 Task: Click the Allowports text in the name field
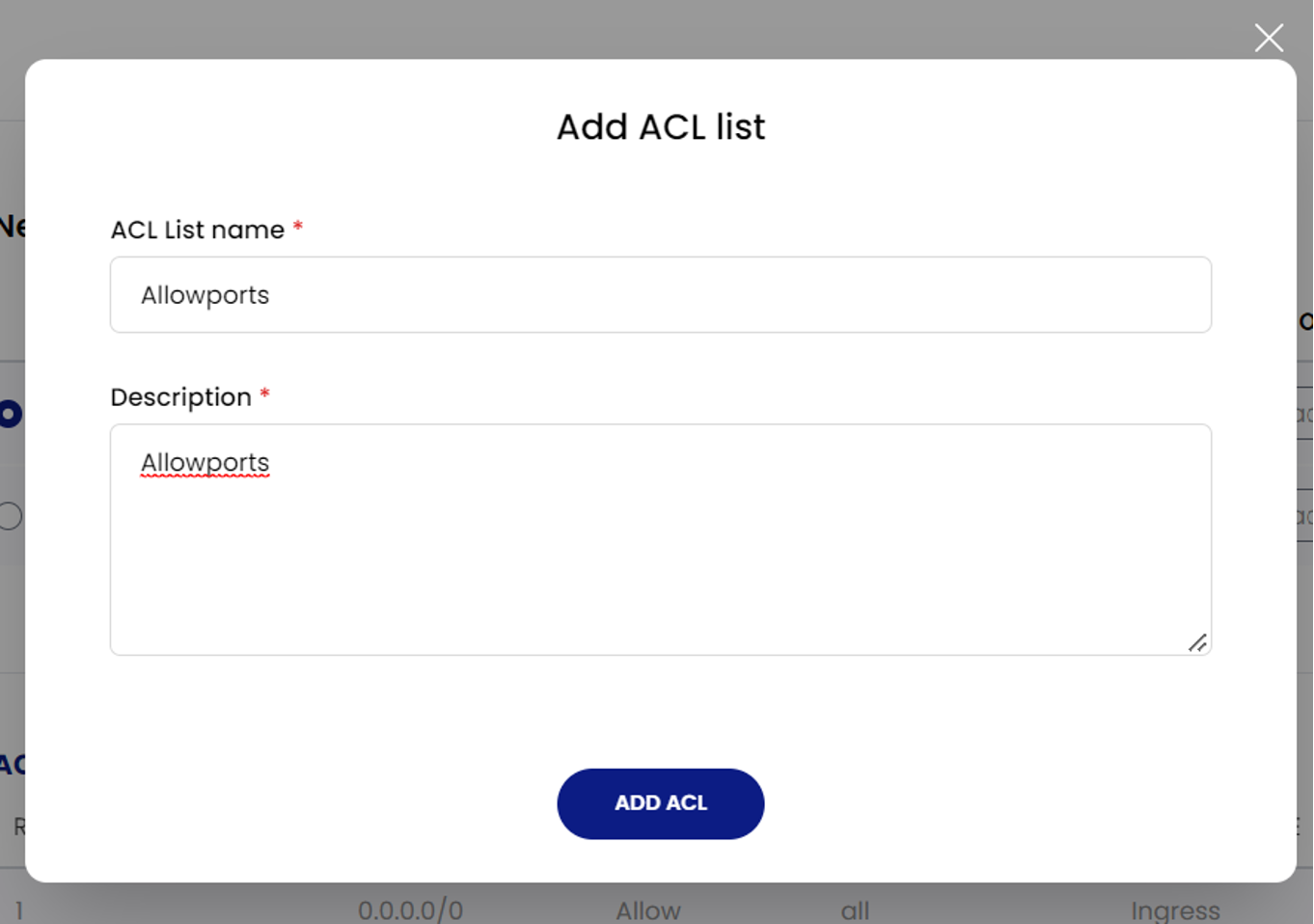[x=205, y=294]
